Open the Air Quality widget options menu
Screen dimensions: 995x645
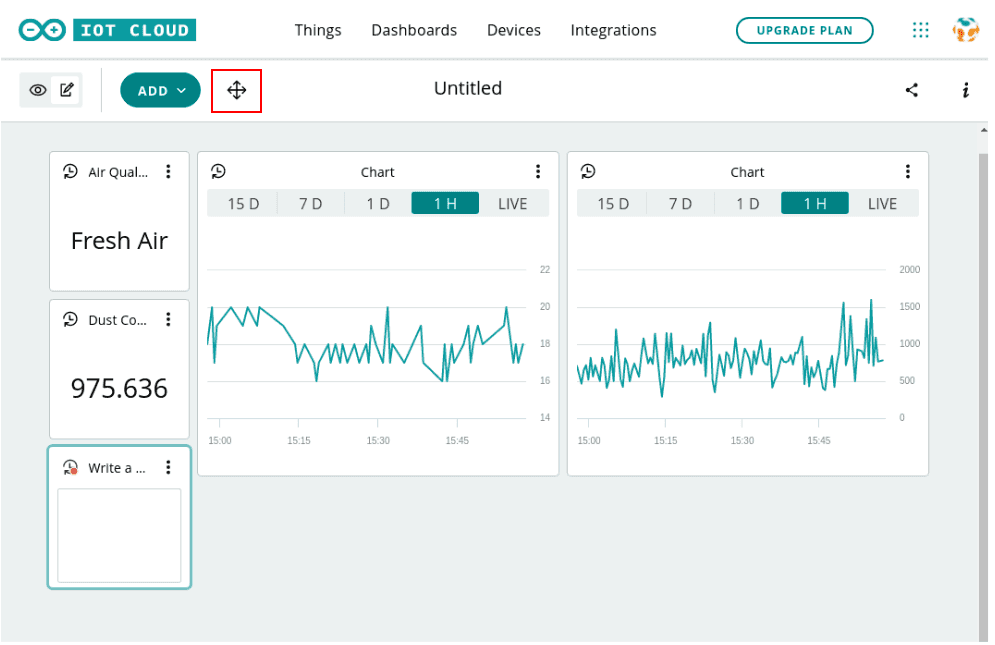coord(168,172)
